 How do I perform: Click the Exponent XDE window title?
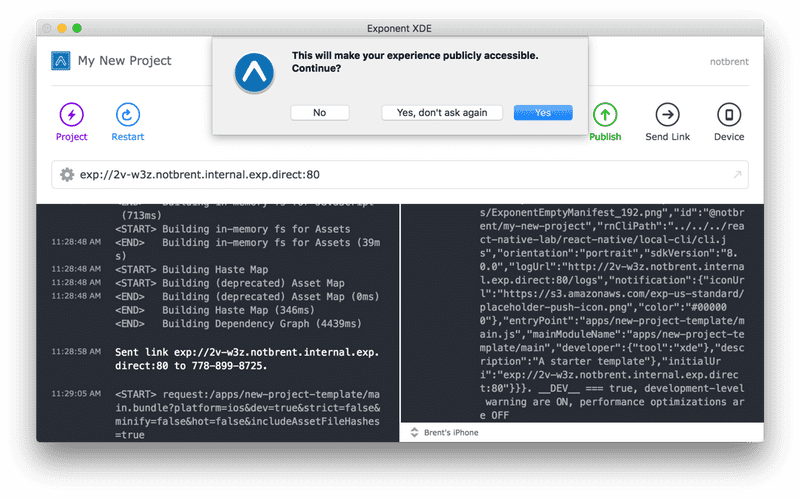(x=399, y=29)
